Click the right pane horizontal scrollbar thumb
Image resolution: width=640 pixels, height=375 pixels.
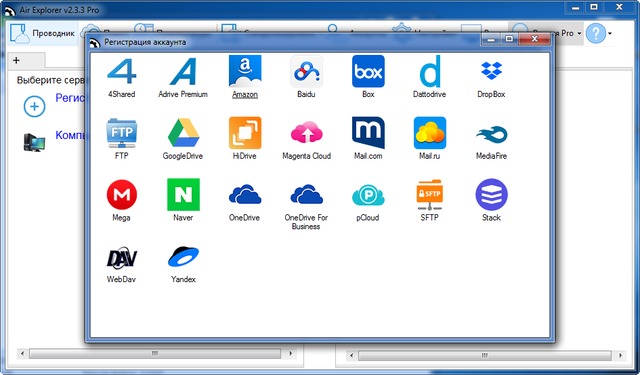tap(484, 355)
